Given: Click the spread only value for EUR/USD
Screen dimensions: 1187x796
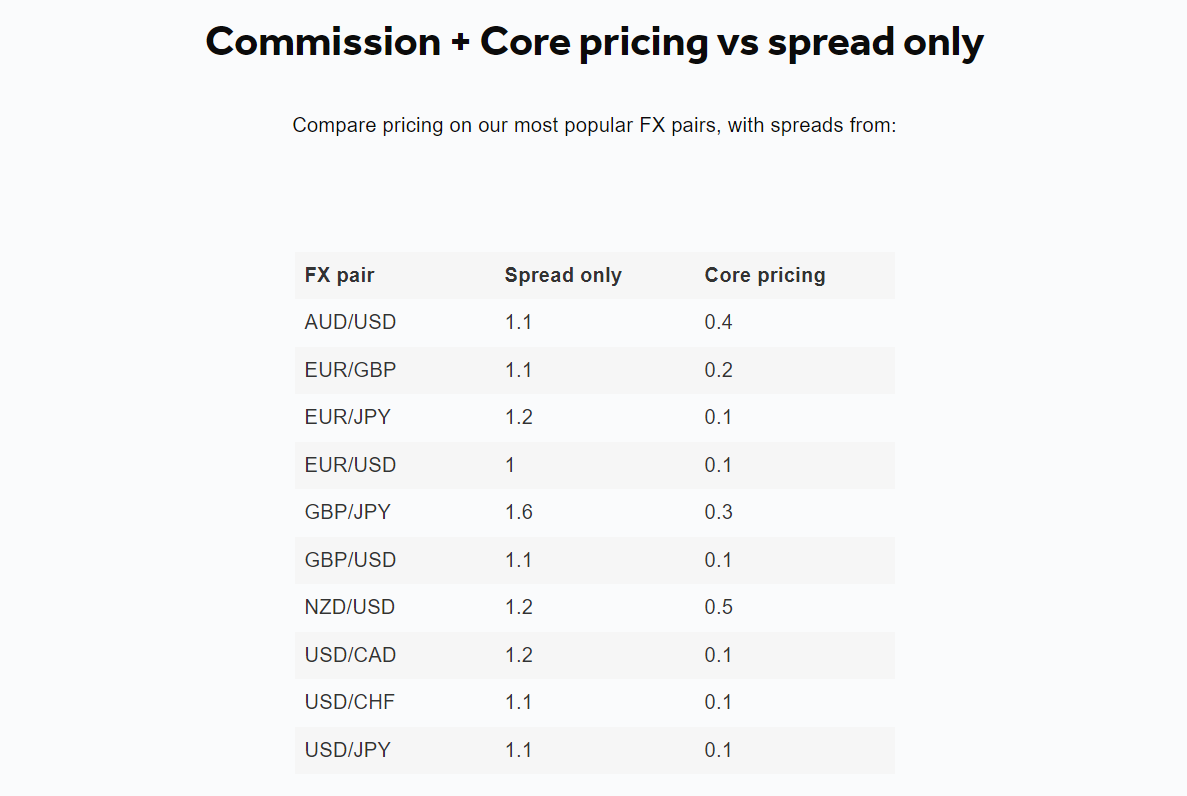Looking at the screenshot, I should click(510, 465).
